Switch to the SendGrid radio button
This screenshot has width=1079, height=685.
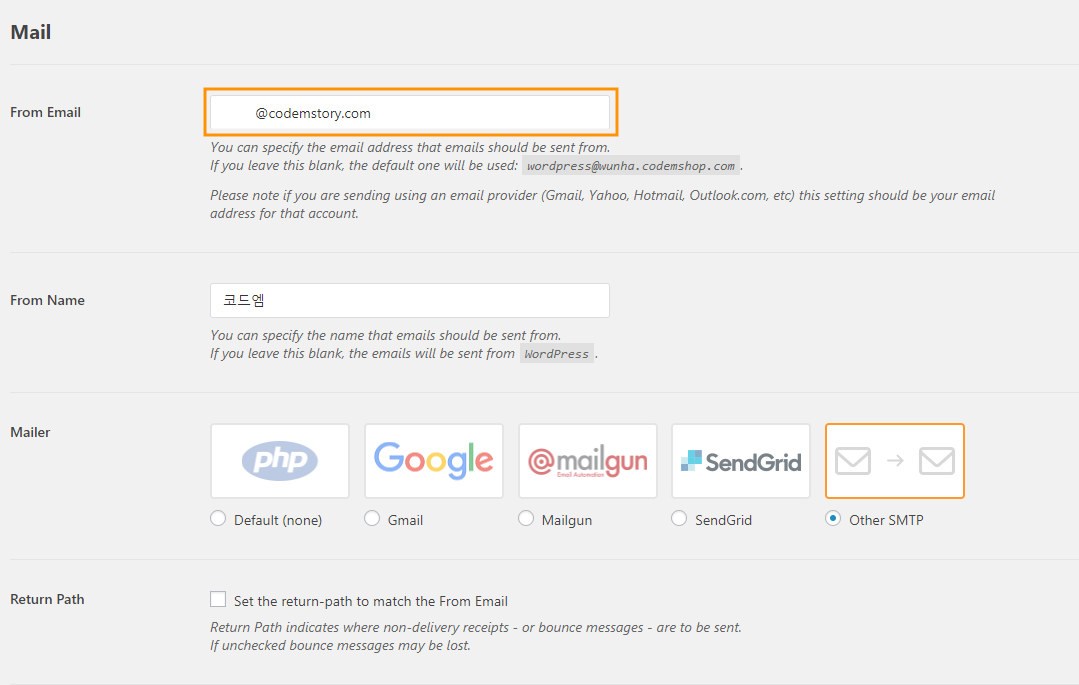point(679,519)
